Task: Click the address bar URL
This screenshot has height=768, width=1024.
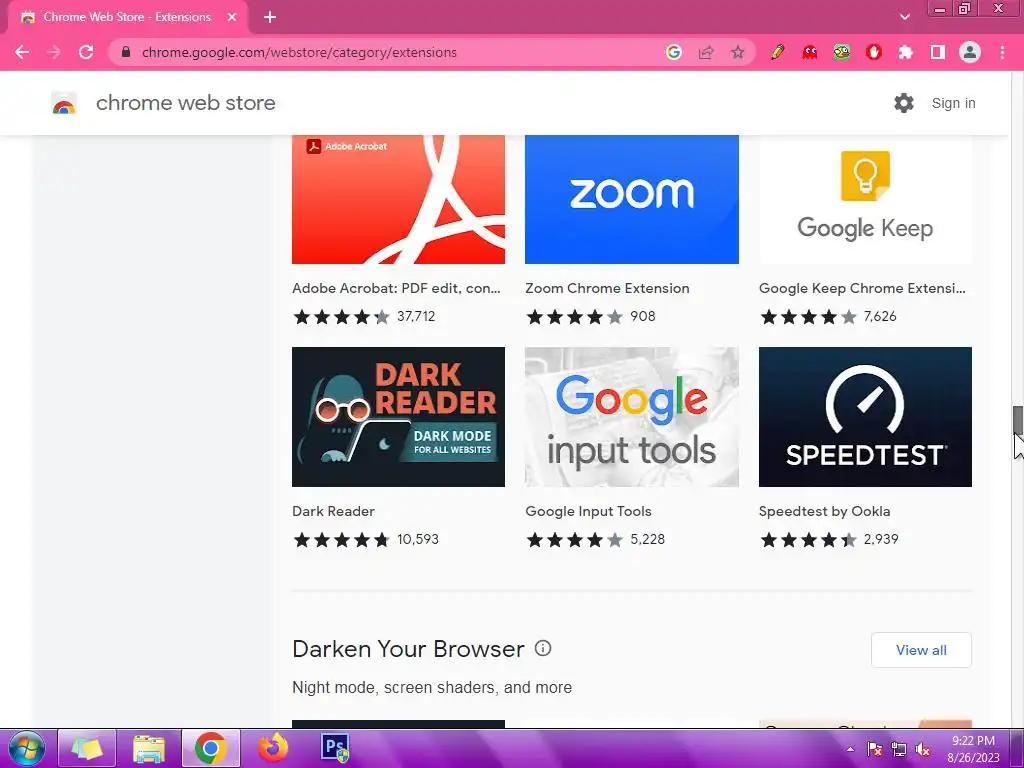Action: tap(299, 52)
